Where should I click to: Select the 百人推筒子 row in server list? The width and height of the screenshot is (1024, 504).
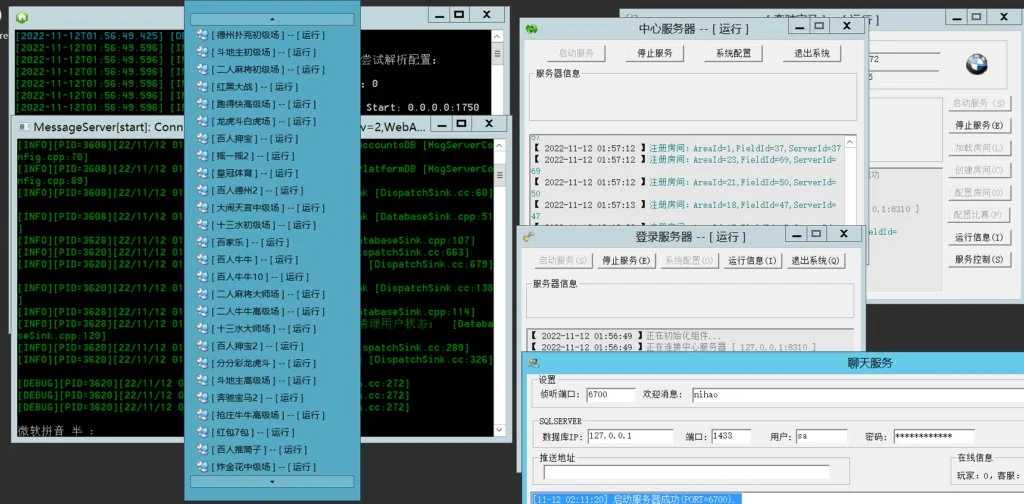coord(272,450)
